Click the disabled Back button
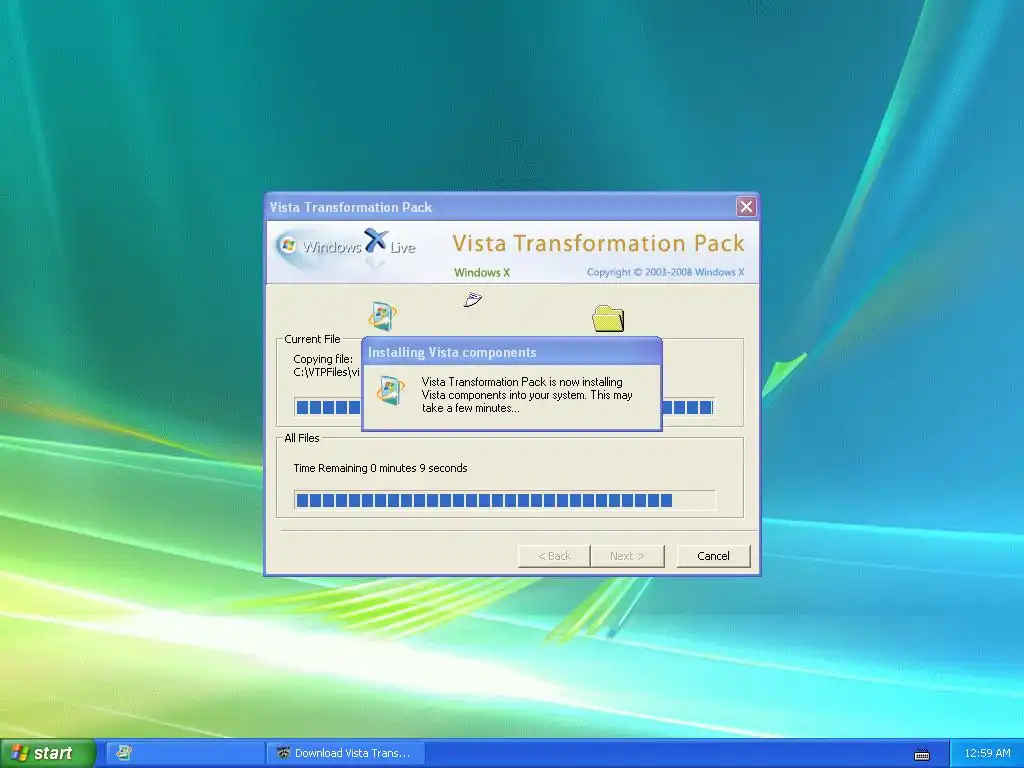 [x=554, y=556]
